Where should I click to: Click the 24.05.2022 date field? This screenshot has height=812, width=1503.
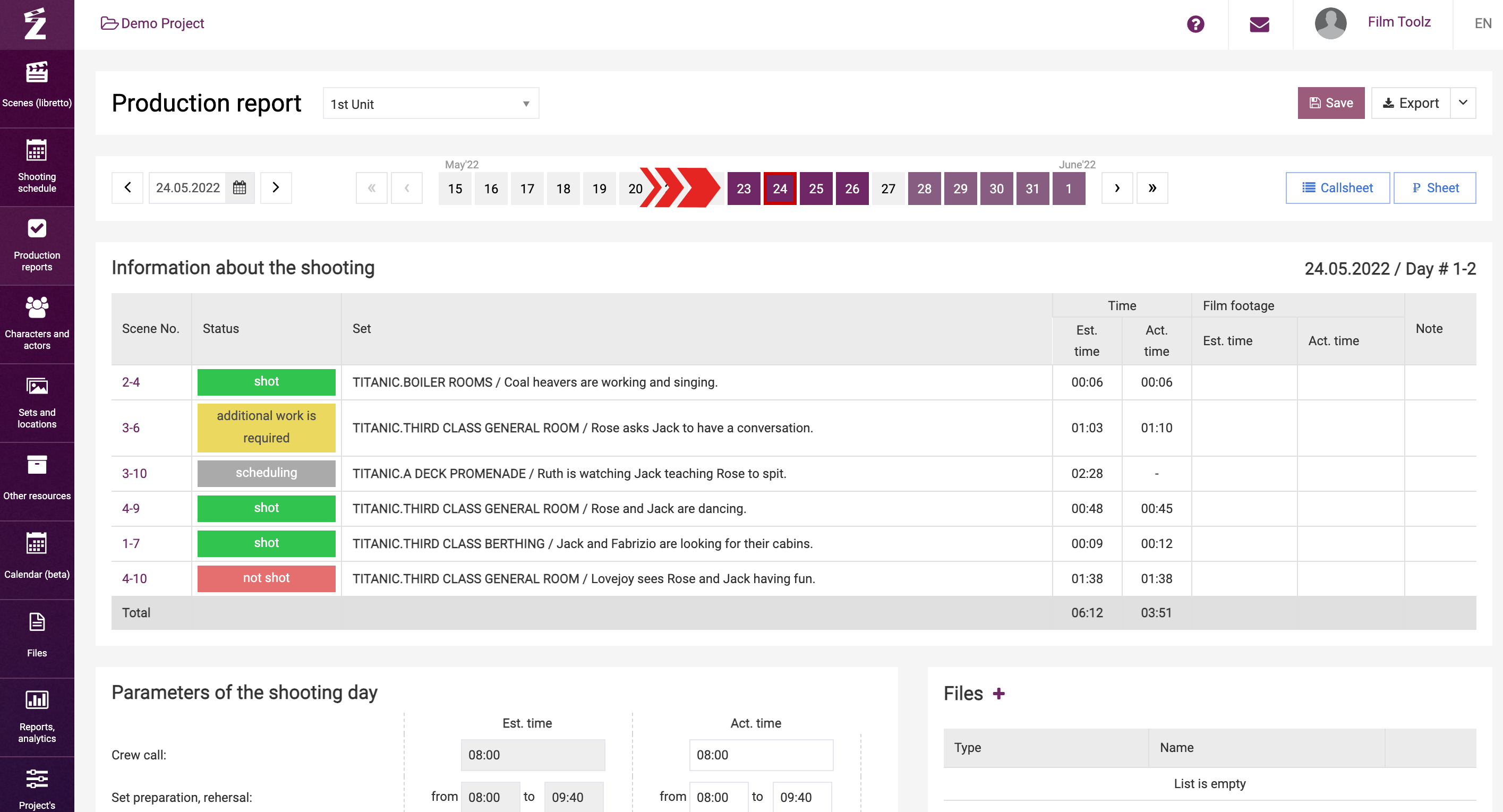(x=188, y=188)
